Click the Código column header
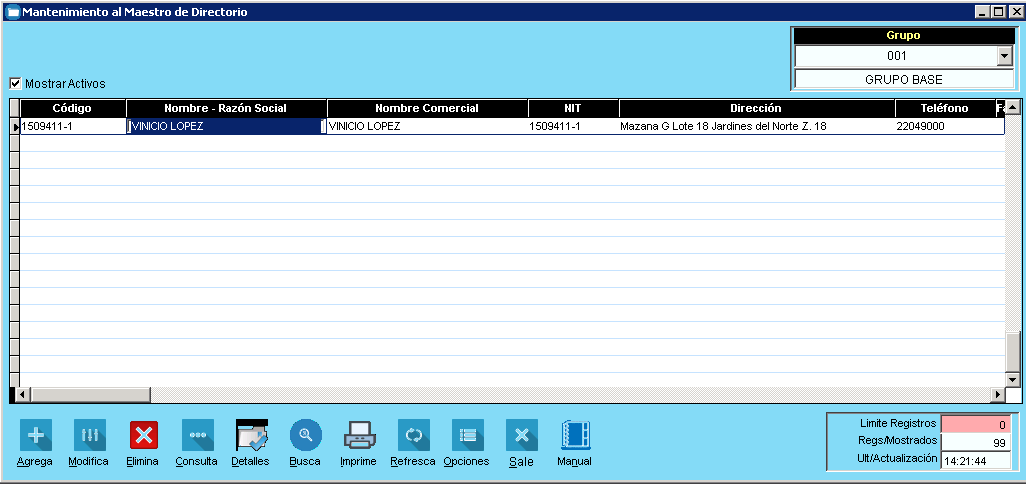The image size is (1026, 484). [x=72, y=108]
